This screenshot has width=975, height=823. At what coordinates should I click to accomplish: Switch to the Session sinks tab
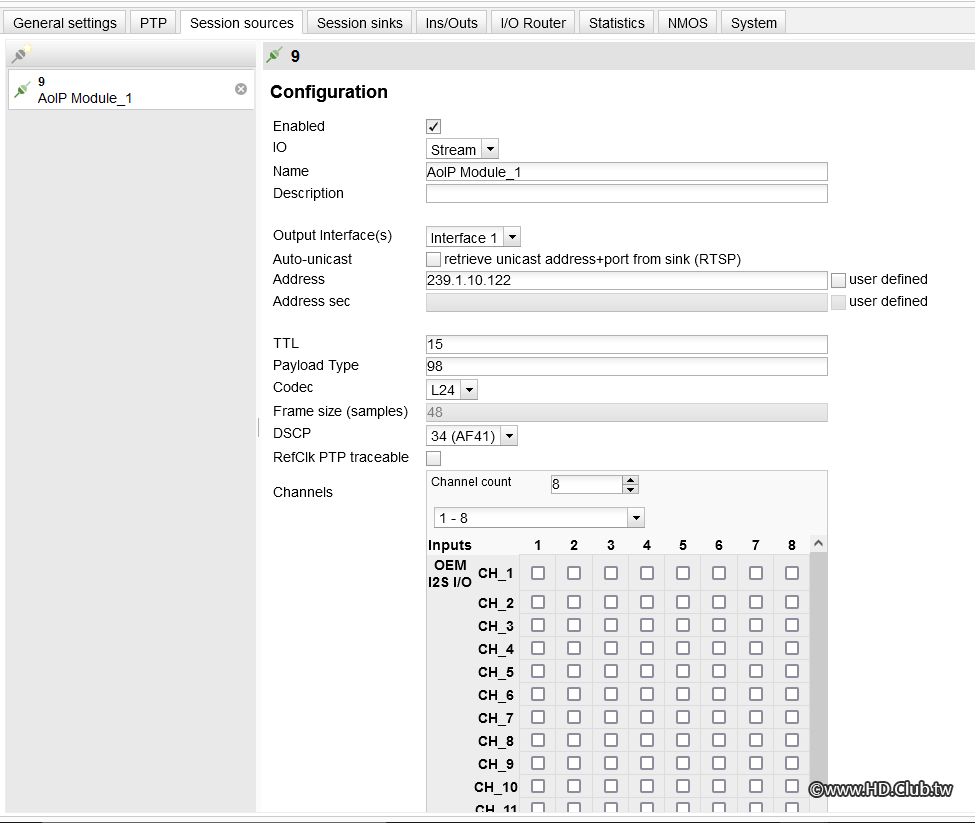pyautogui.click(x=359, y=22)
